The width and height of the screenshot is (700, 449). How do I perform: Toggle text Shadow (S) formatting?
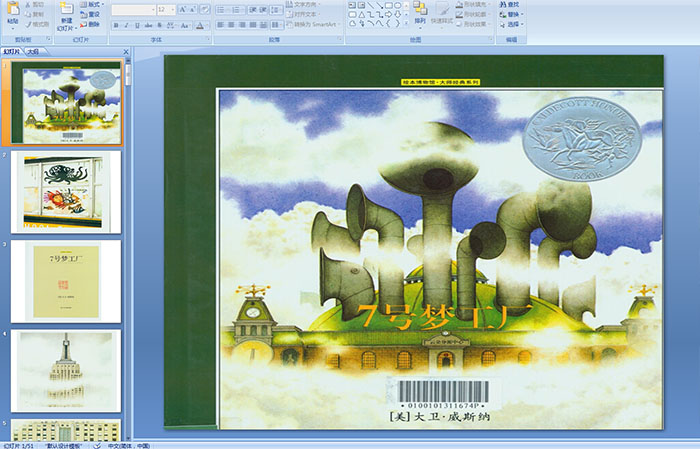coord(159,25)
